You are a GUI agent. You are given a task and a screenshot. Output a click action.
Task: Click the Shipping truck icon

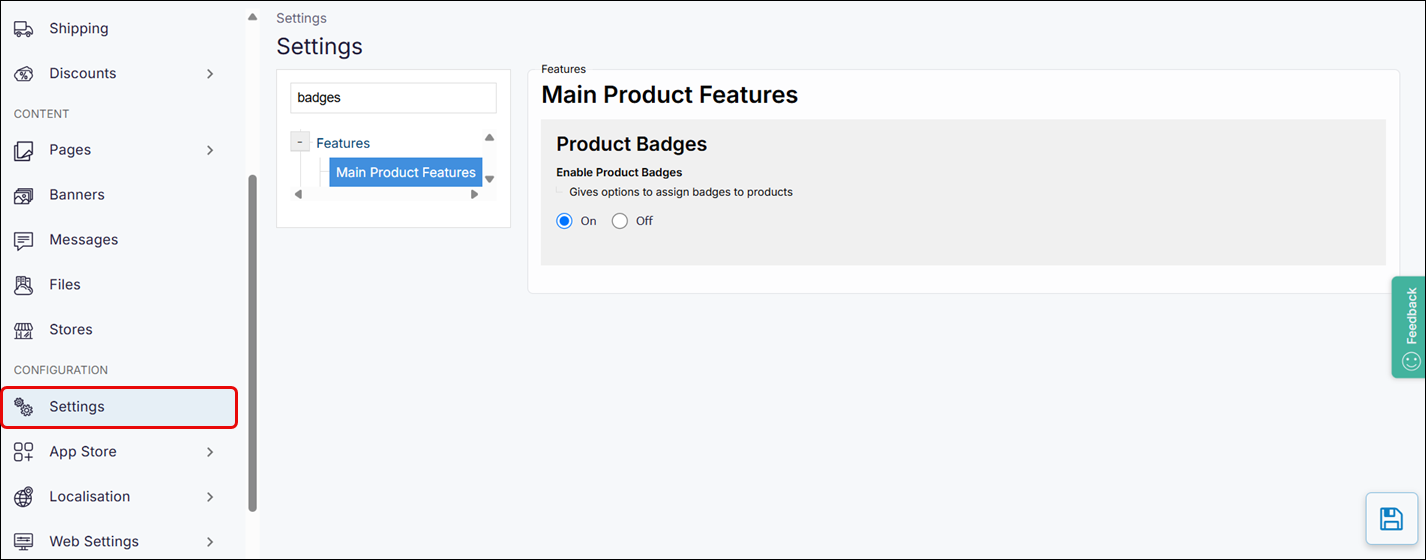click(x=23, y=29)
